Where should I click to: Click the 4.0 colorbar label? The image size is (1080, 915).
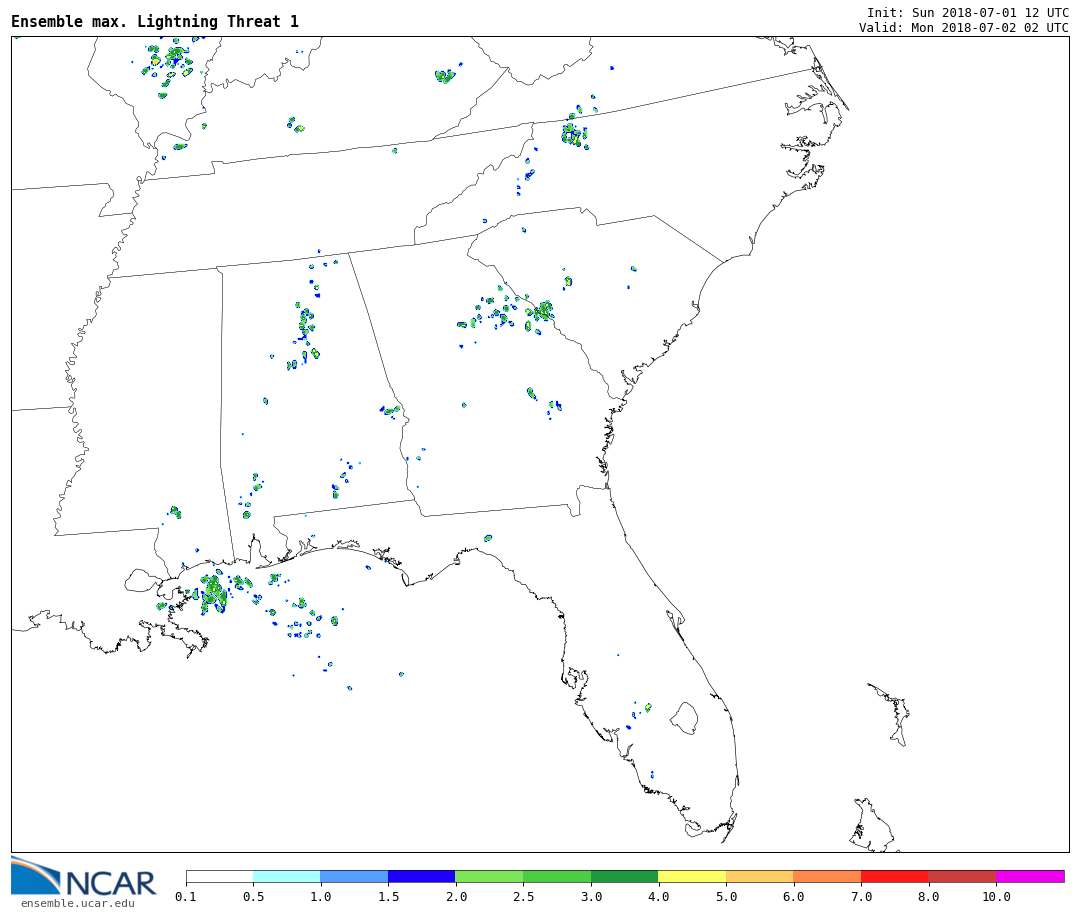click(x=658, y=896)
